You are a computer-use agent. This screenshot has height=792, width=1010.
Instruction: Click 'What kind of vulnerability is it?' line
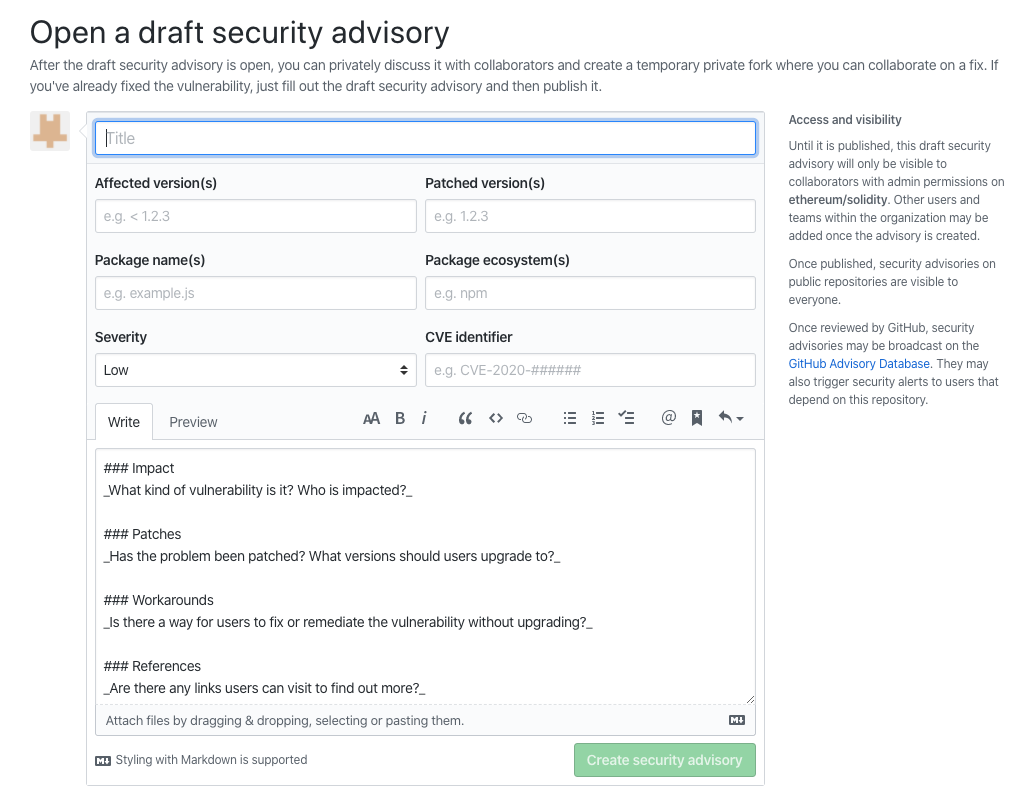[x=258, y=491]
